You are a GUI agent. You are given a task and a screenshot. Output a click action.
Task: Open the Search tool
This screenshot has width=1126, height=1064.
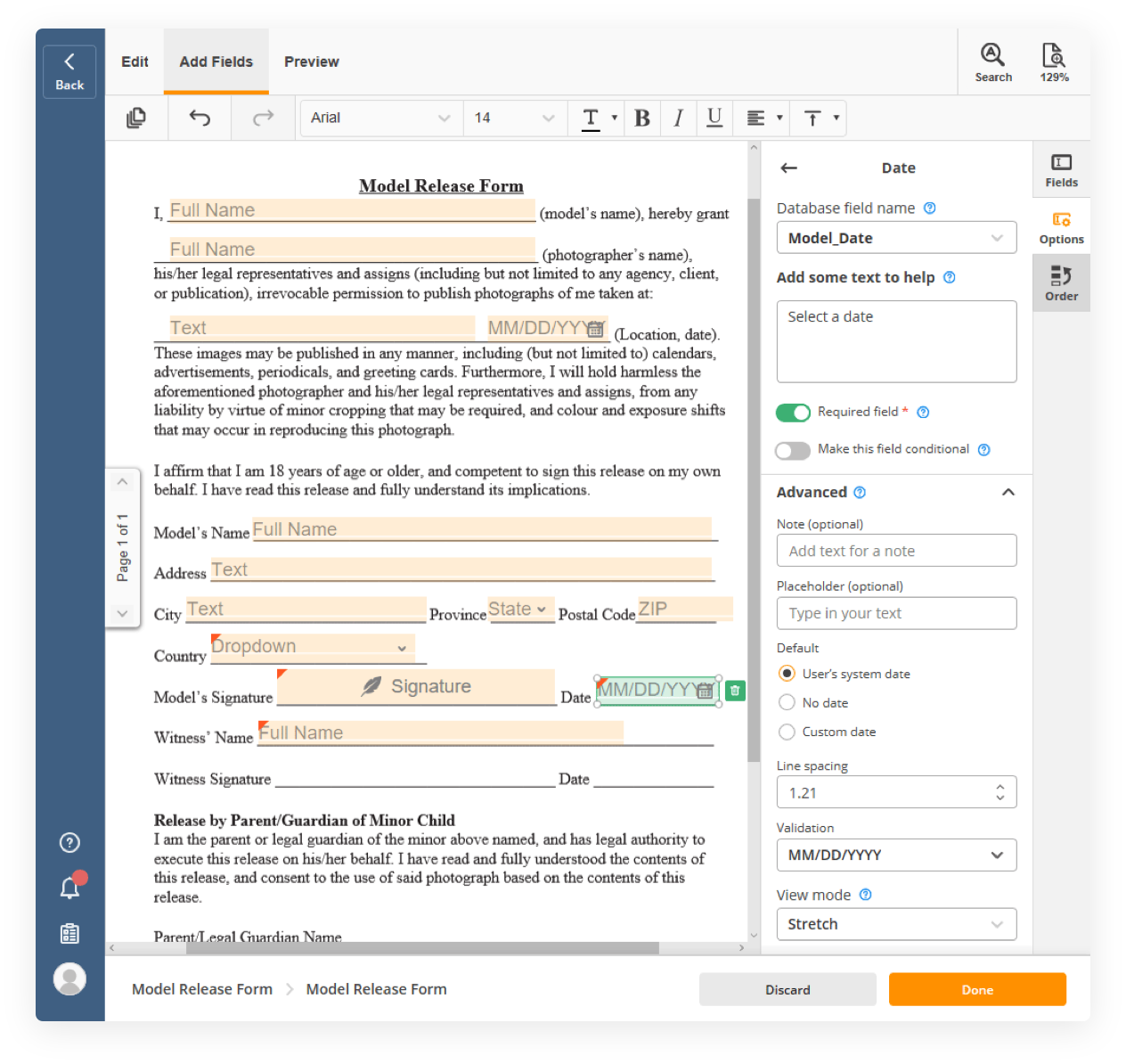tap(992, 62)
